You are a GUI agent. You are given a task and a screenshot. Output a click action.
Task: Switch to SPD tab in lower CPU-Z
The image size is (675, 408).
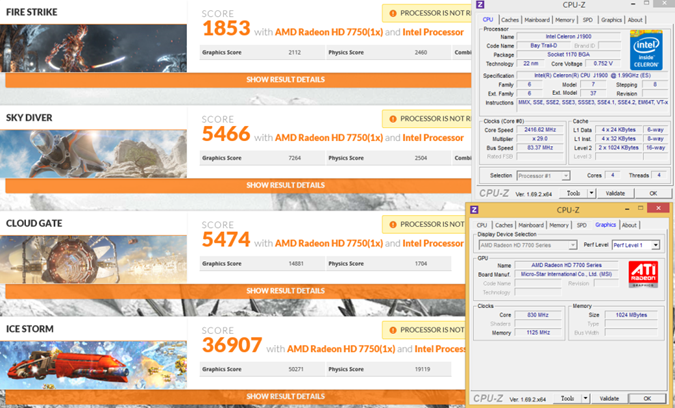point(582,225)
